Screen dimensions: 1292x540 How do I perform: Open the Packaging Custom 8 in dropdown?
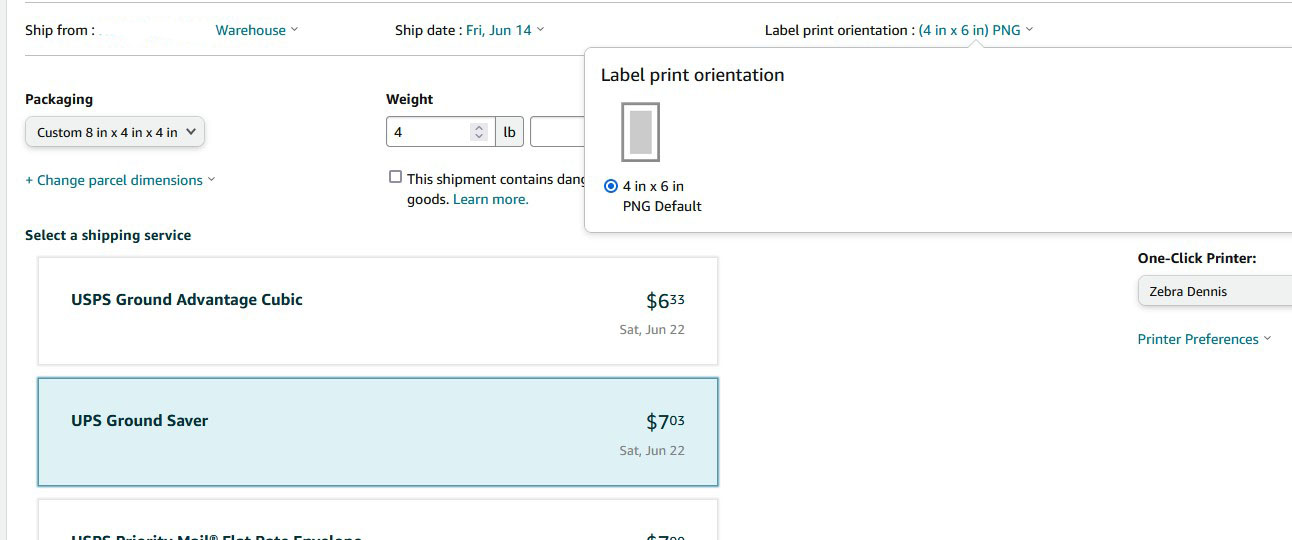(x=115, y=132)
